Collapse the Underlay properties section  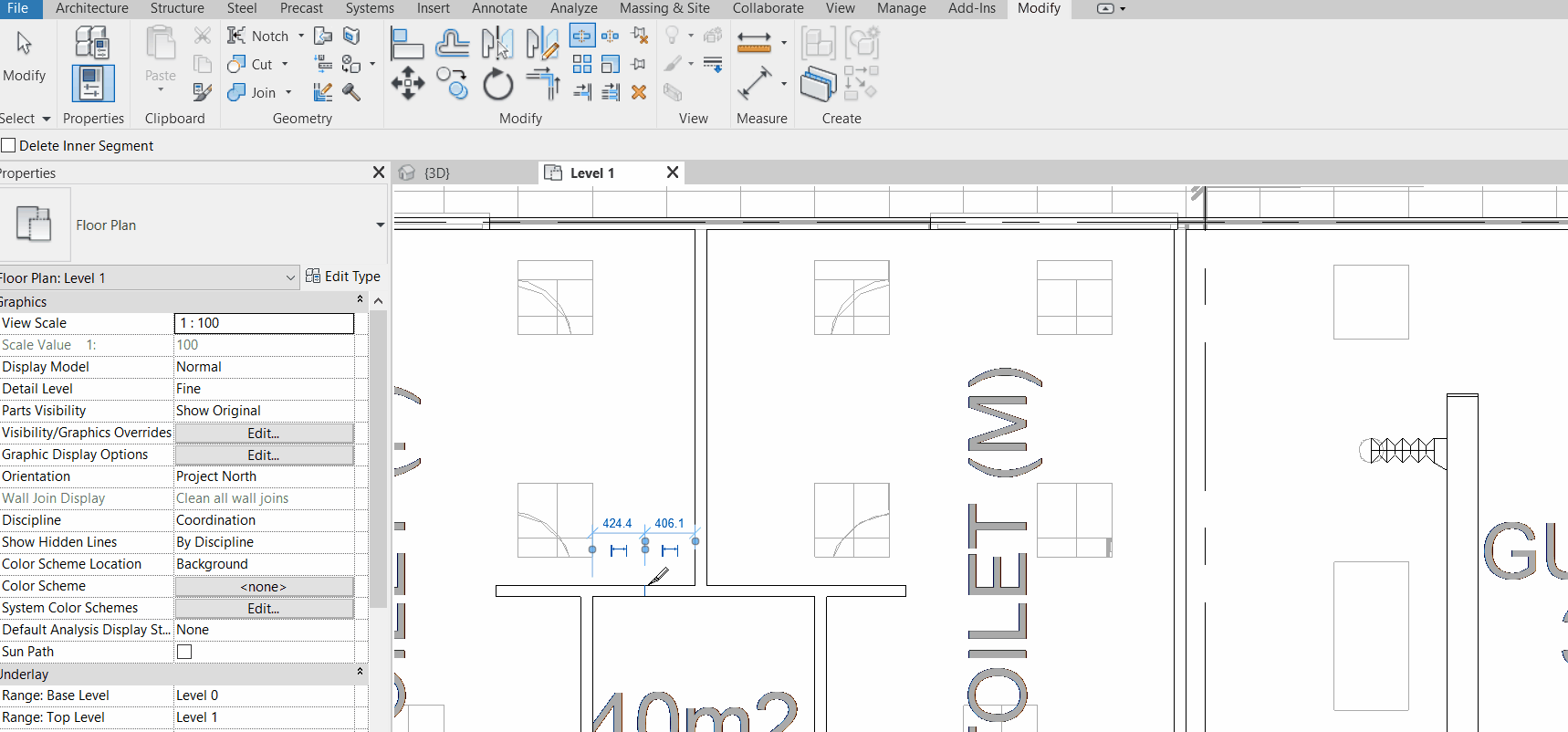(x=360, y=672)
